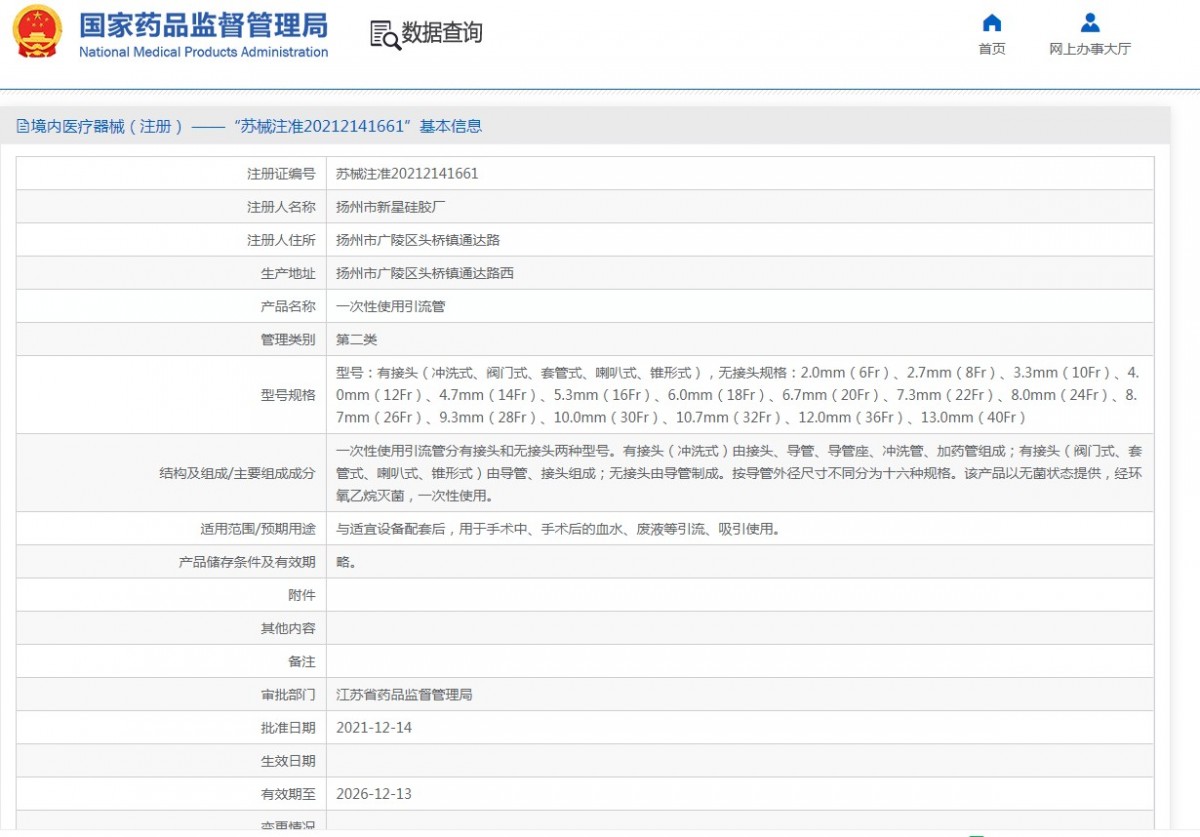The width and height of the screenshot is (1200, 837).
Task: Open 网上办事大厅 person icon
Action: click(x=1090, y=23)
